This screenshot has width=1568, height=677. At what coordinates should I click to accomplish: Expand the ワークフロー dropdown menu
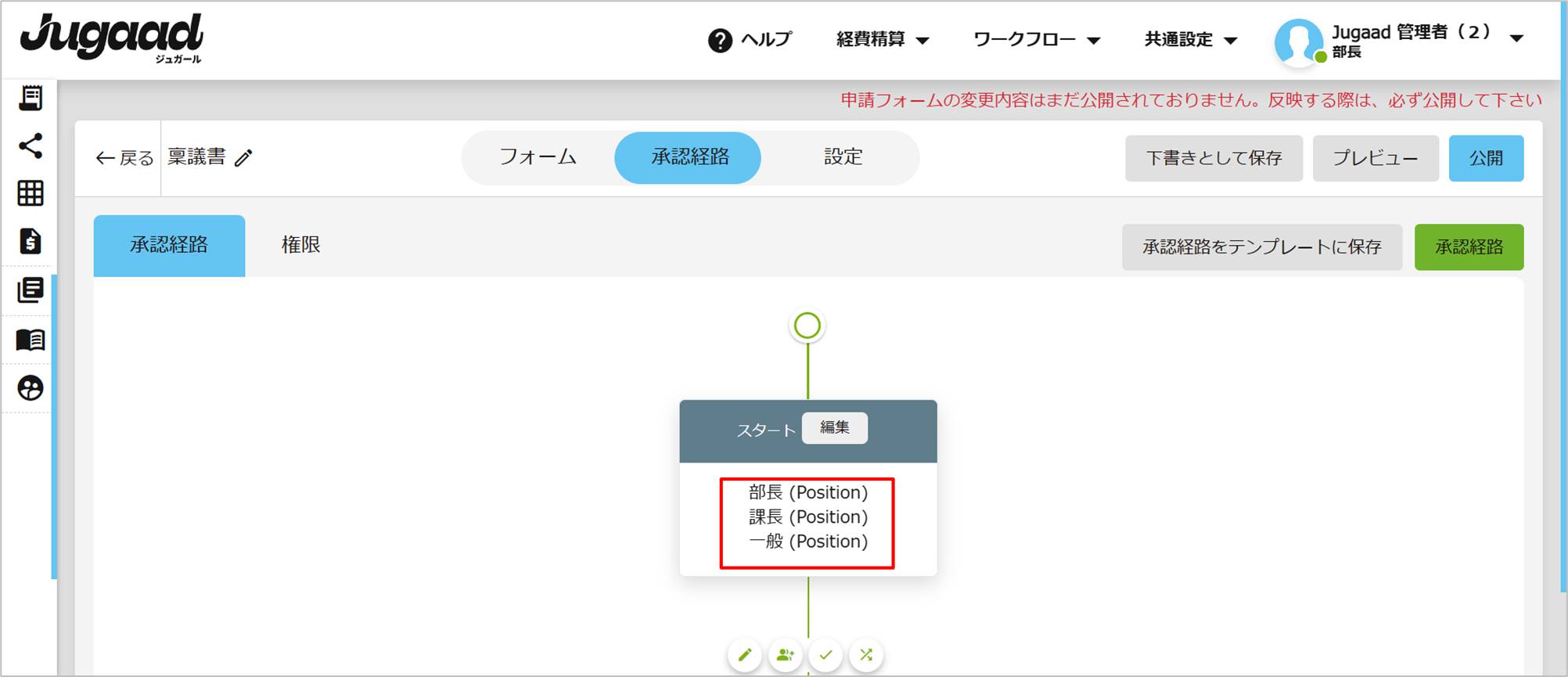point(1037,39)
